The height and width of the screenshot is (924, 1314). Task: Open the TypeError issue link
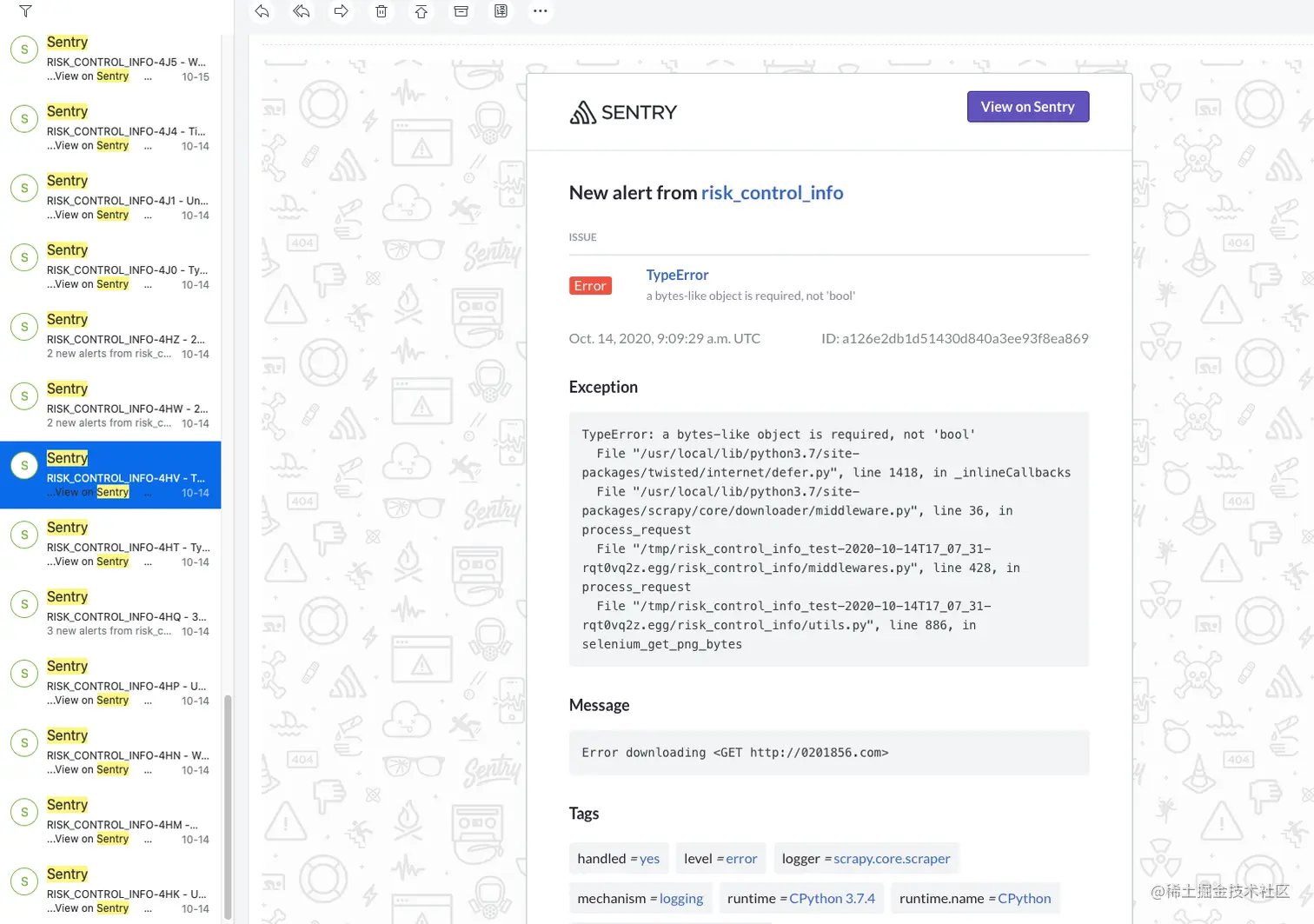point(678,275)
